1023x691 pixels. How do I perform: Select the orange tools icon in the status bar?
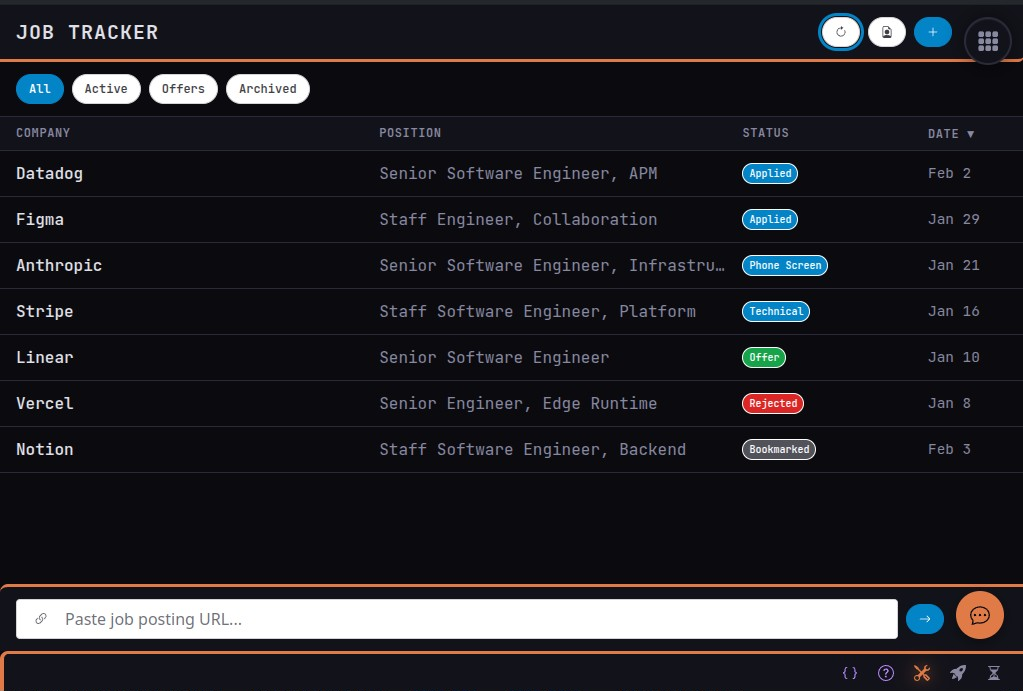pos(921,673)
